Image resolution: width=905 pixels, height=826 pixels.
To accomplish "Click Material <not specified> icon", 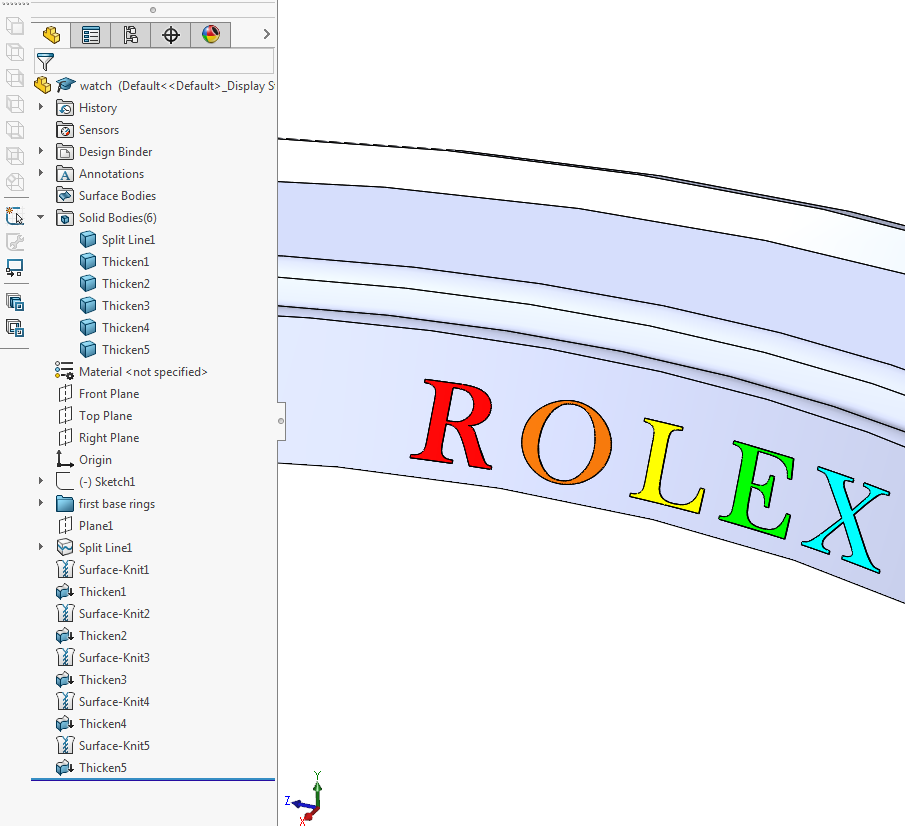I will click(x=64, y=371).
